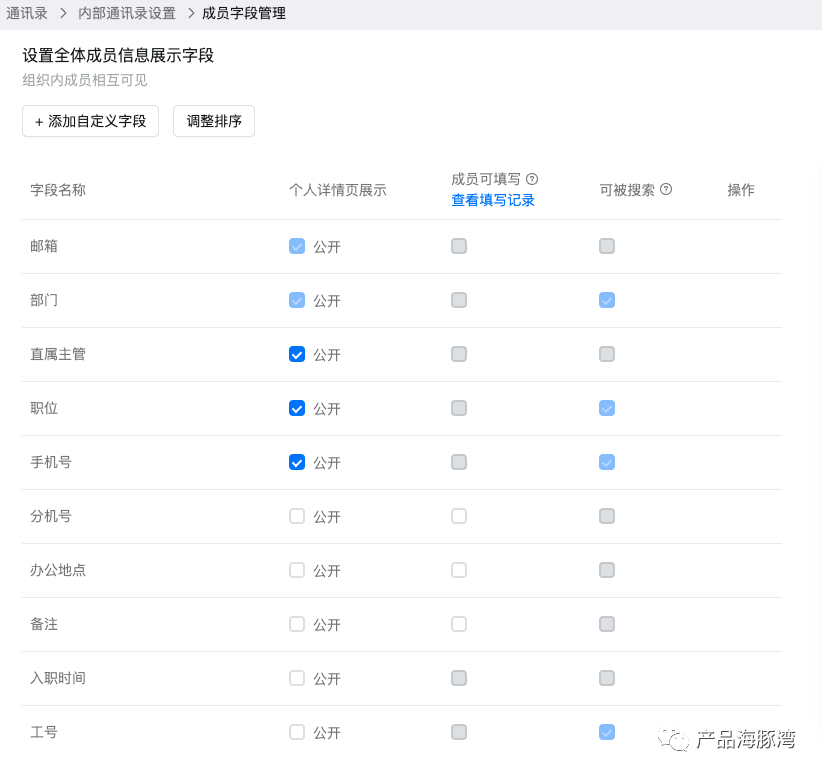Image resolution: width=822 pixels, height=775 pixels.
Task: Click the 操作 column header
Action: [x=741, y=190]
